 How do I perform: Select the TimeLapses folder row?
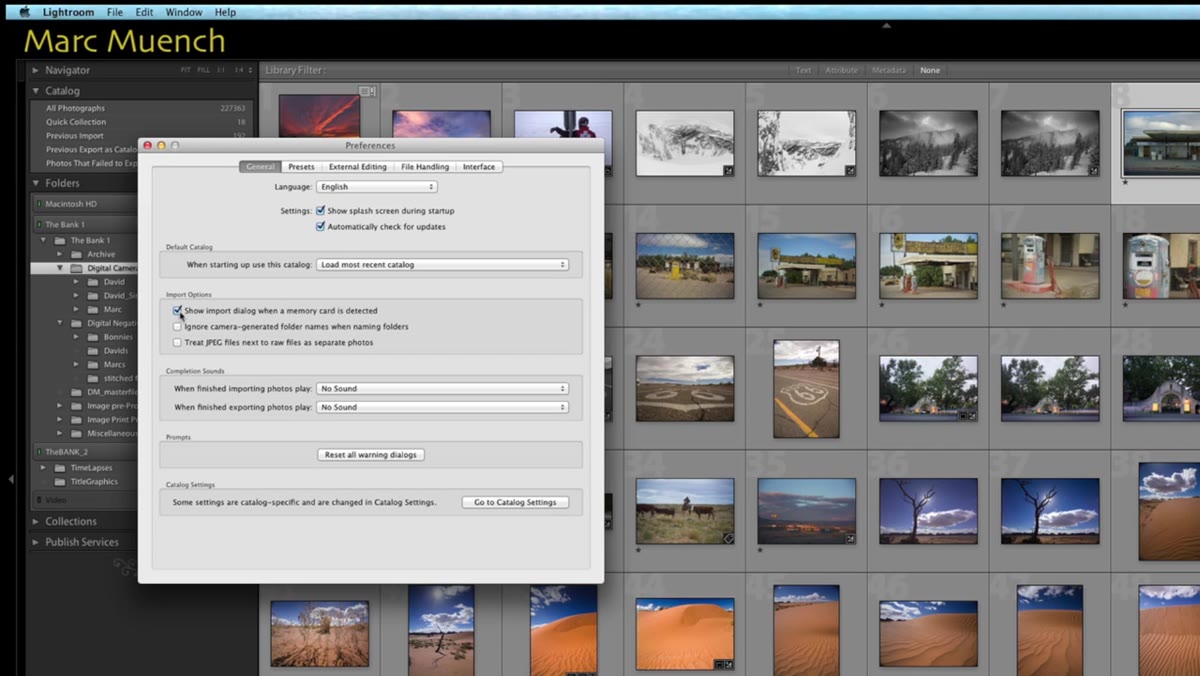pyautogui.click(x=85, y=467)
